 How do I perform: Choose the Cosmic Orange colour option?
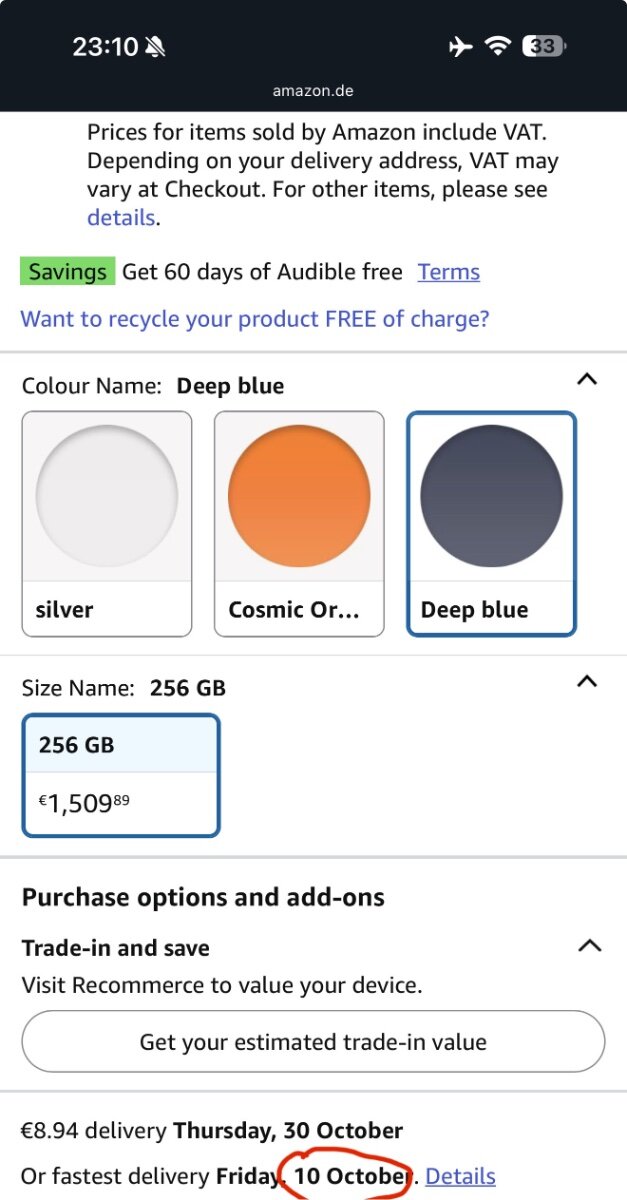point(299,523)
